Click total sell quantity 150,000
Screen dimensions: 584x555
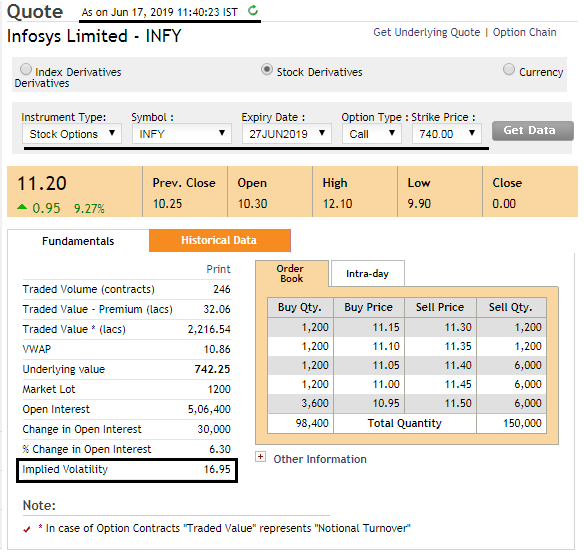[x=511, y=424]
